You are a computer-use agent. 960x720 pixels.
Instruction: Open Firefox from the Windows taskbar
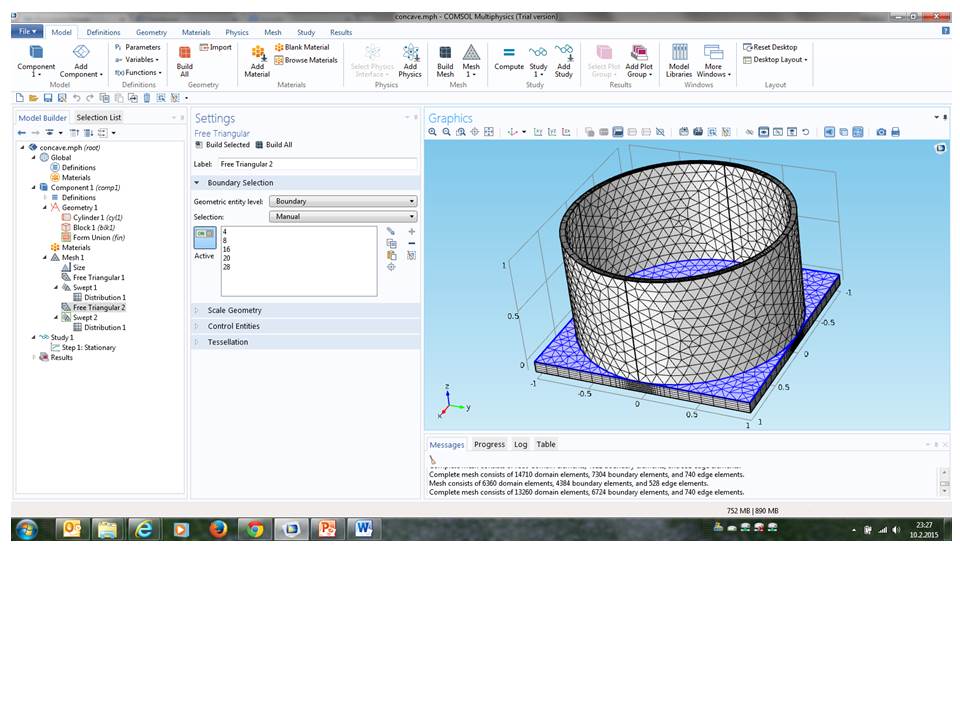pos(218,528)
